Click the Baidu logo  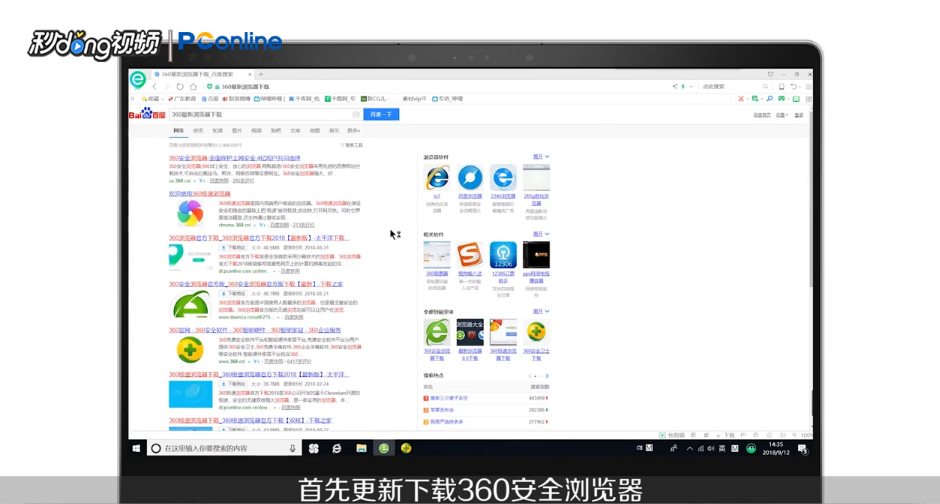point(147,113)
